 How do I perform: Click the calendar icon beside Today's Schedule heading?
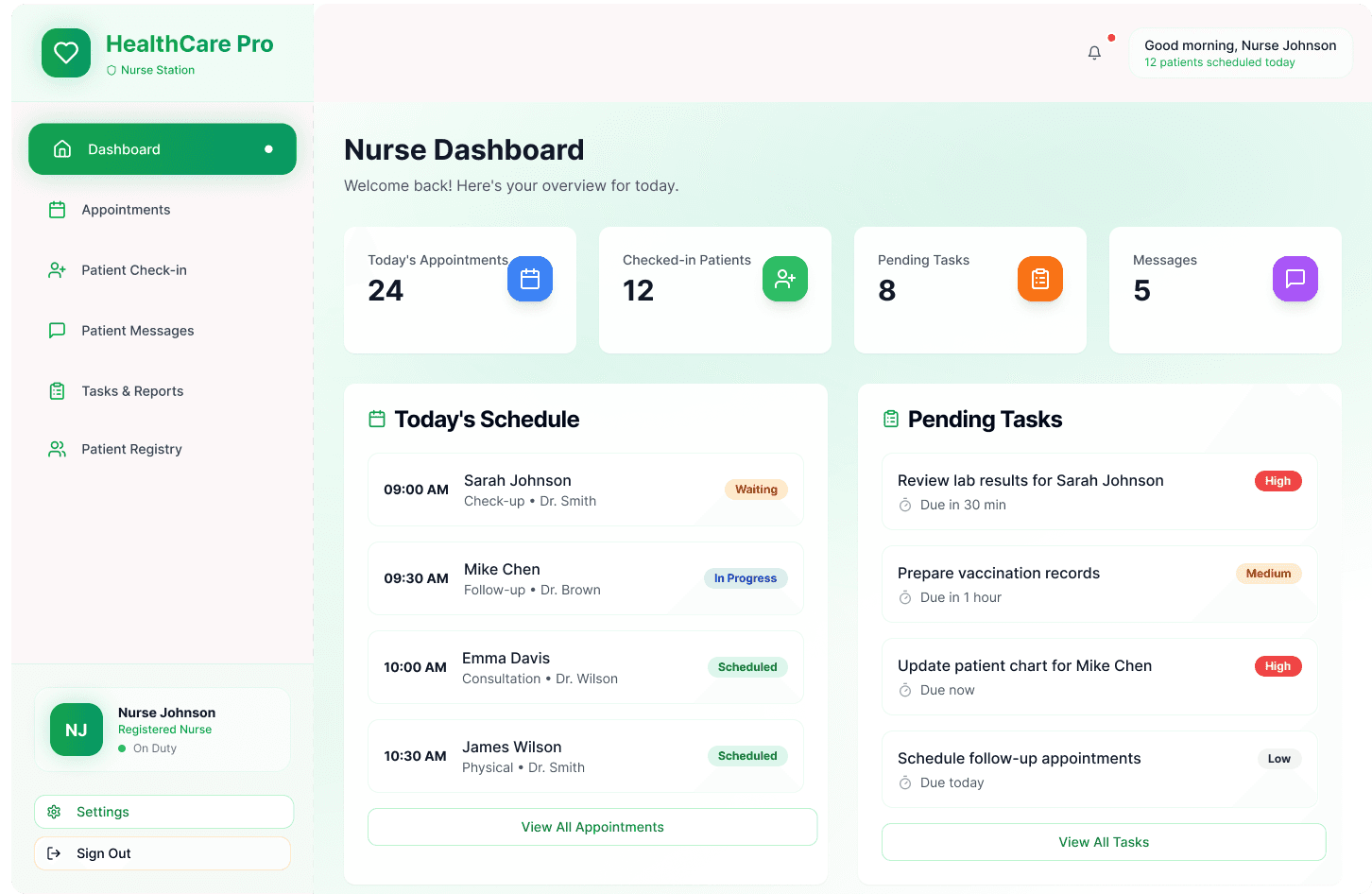[x=377, y=419]
